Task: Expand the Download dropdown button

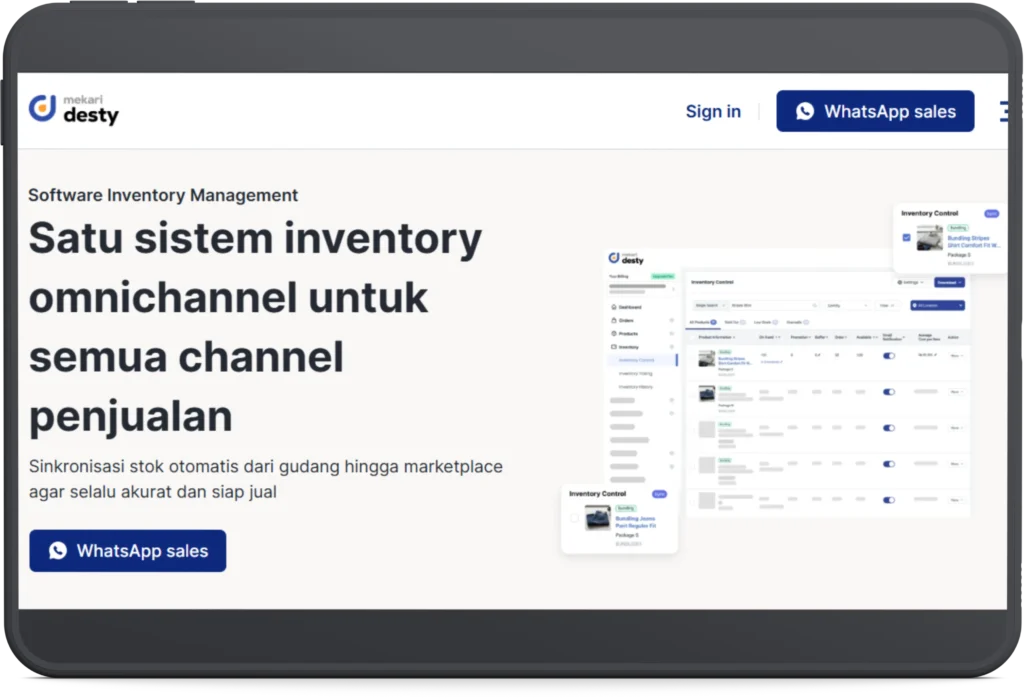Action: [x=949, y=282]
